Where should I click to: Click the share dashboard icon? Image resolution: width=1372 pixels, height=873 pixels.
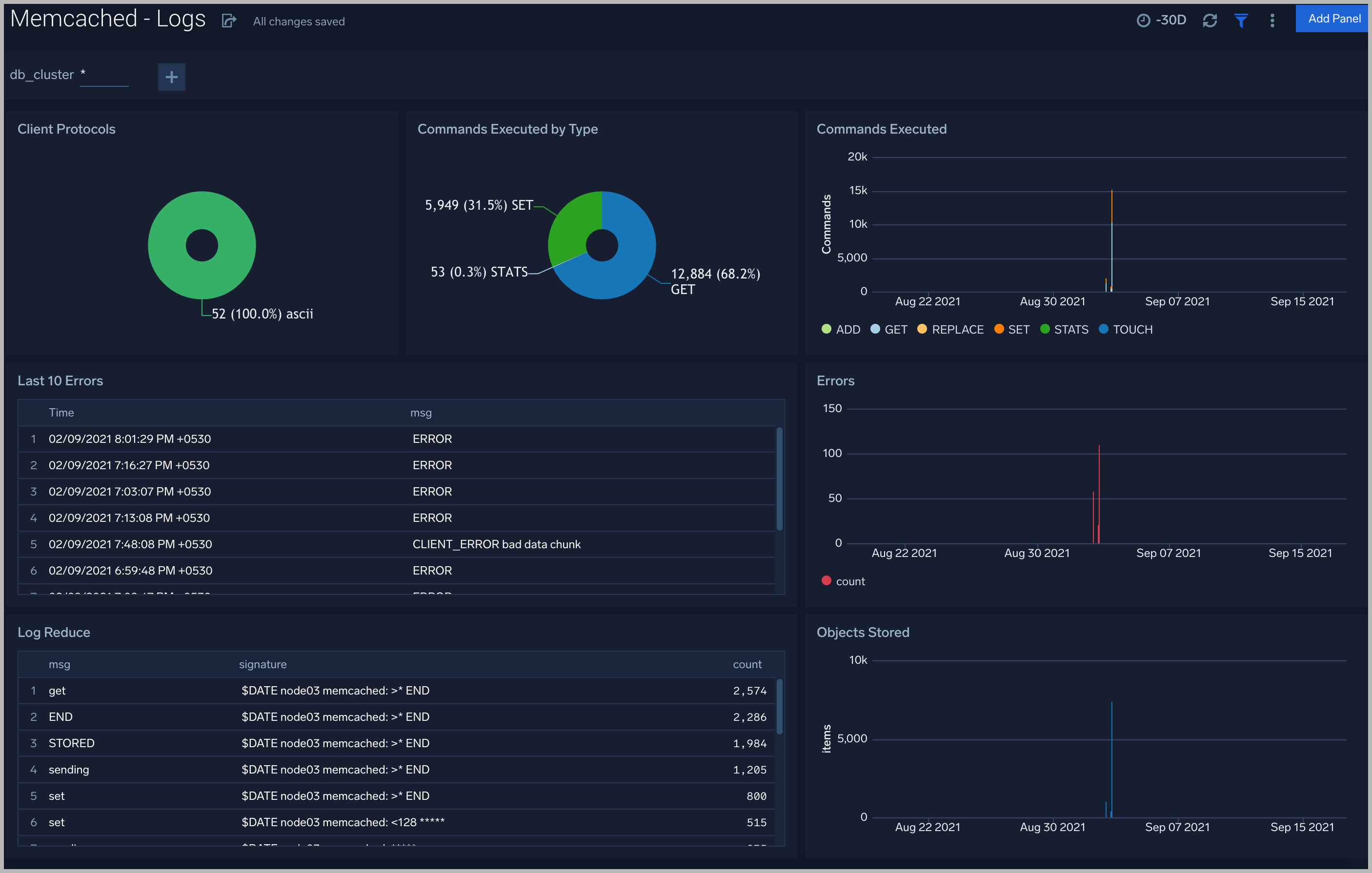coord(228,20)
